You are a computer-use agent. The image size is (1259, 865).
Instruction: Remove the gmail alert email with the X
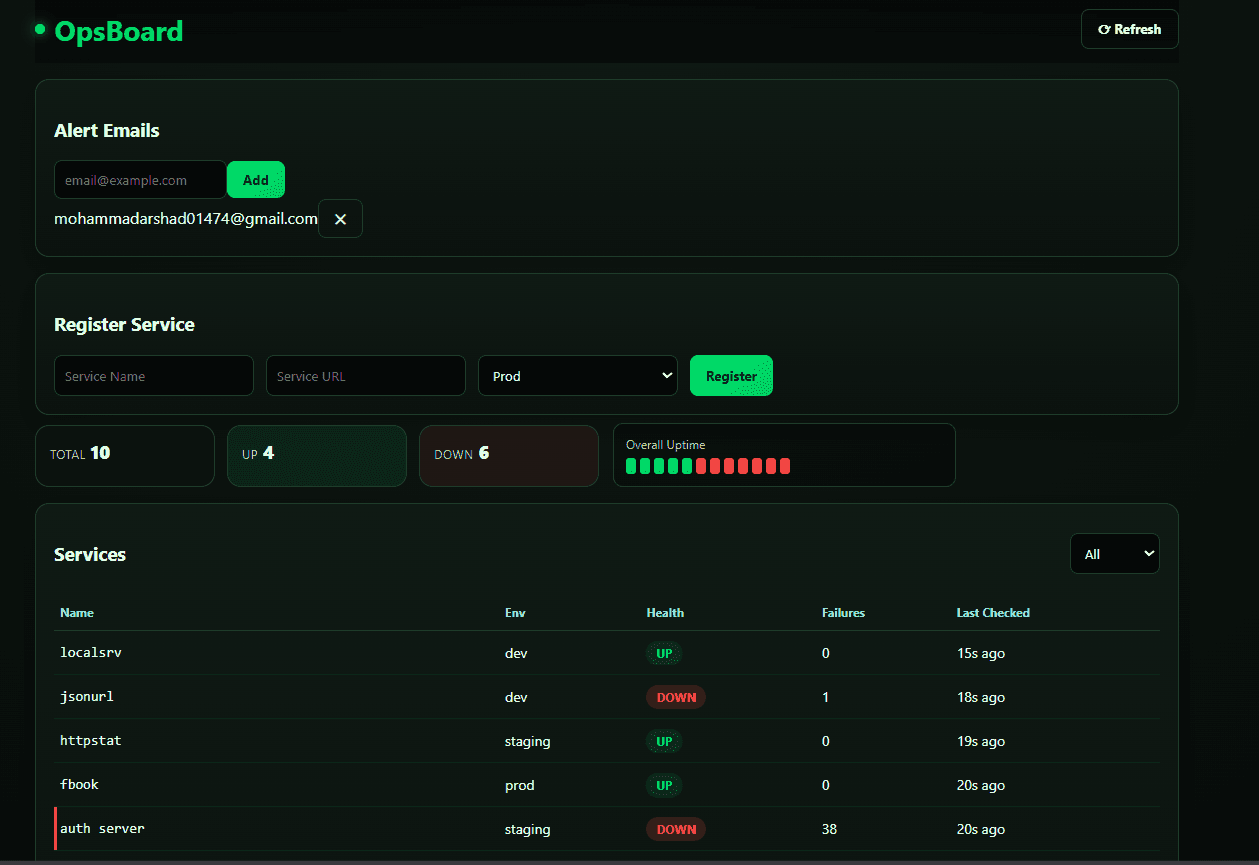pyautogui.click(x=340, y=218)
